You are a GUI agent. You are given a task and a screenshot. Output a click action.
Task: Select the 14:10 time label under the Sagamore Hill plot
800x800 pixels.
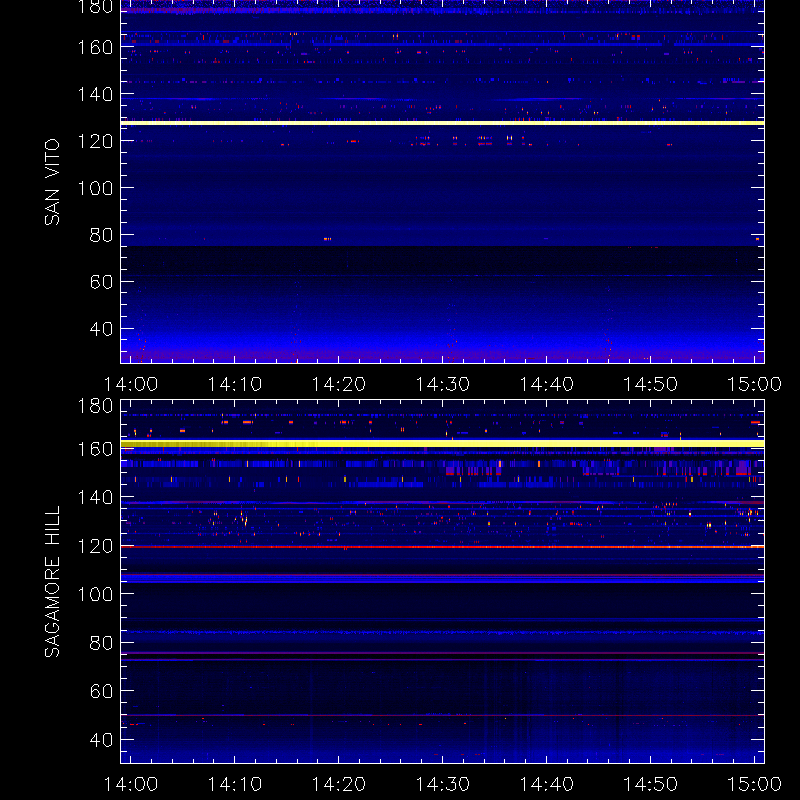234,784
